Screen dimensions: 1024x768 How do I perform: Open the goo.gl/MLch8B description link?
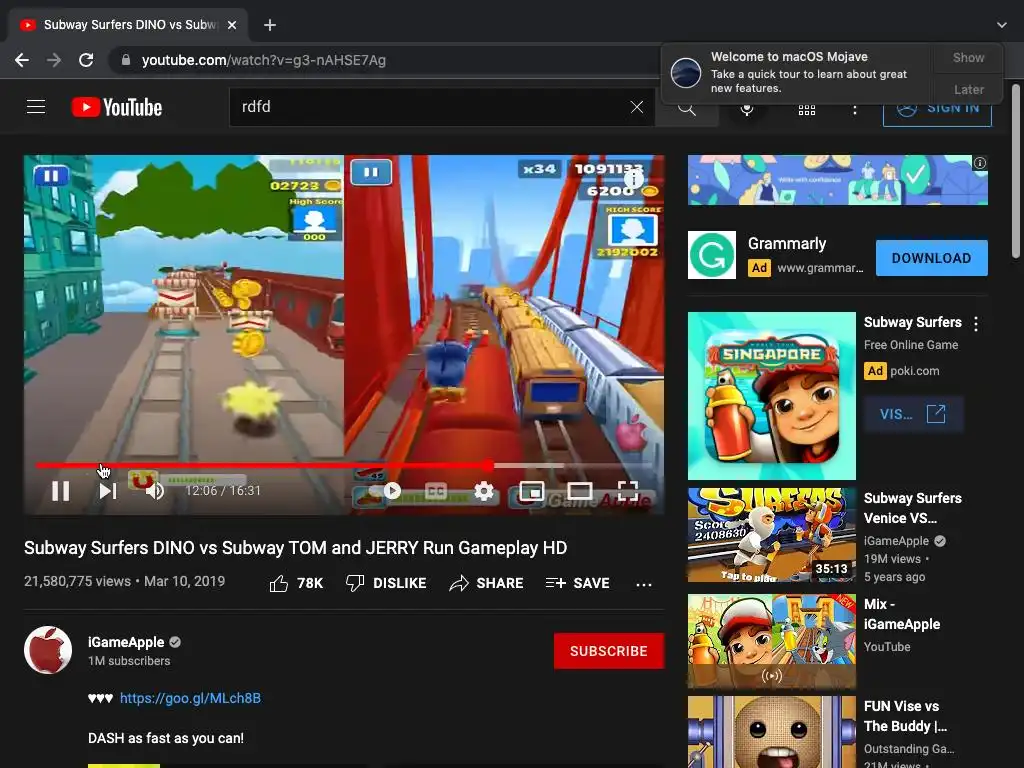pyautogui.click(x=190, y=698)
